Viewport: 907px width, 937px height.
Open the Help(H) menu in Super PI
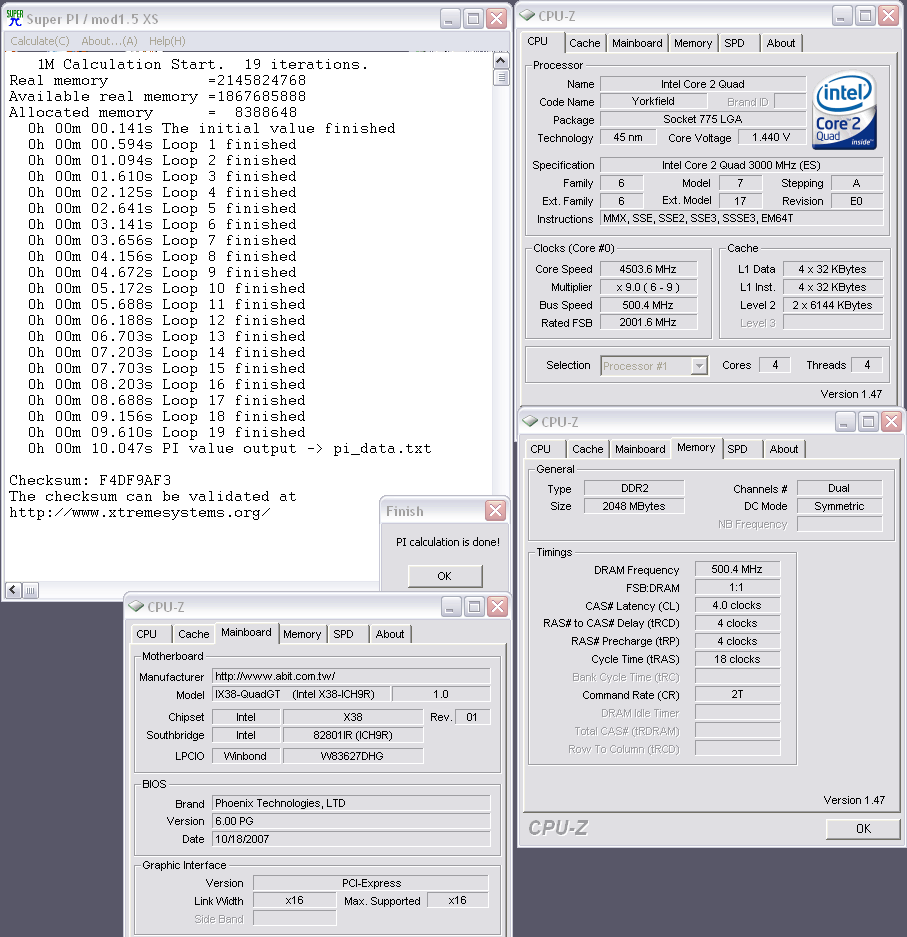167,41
